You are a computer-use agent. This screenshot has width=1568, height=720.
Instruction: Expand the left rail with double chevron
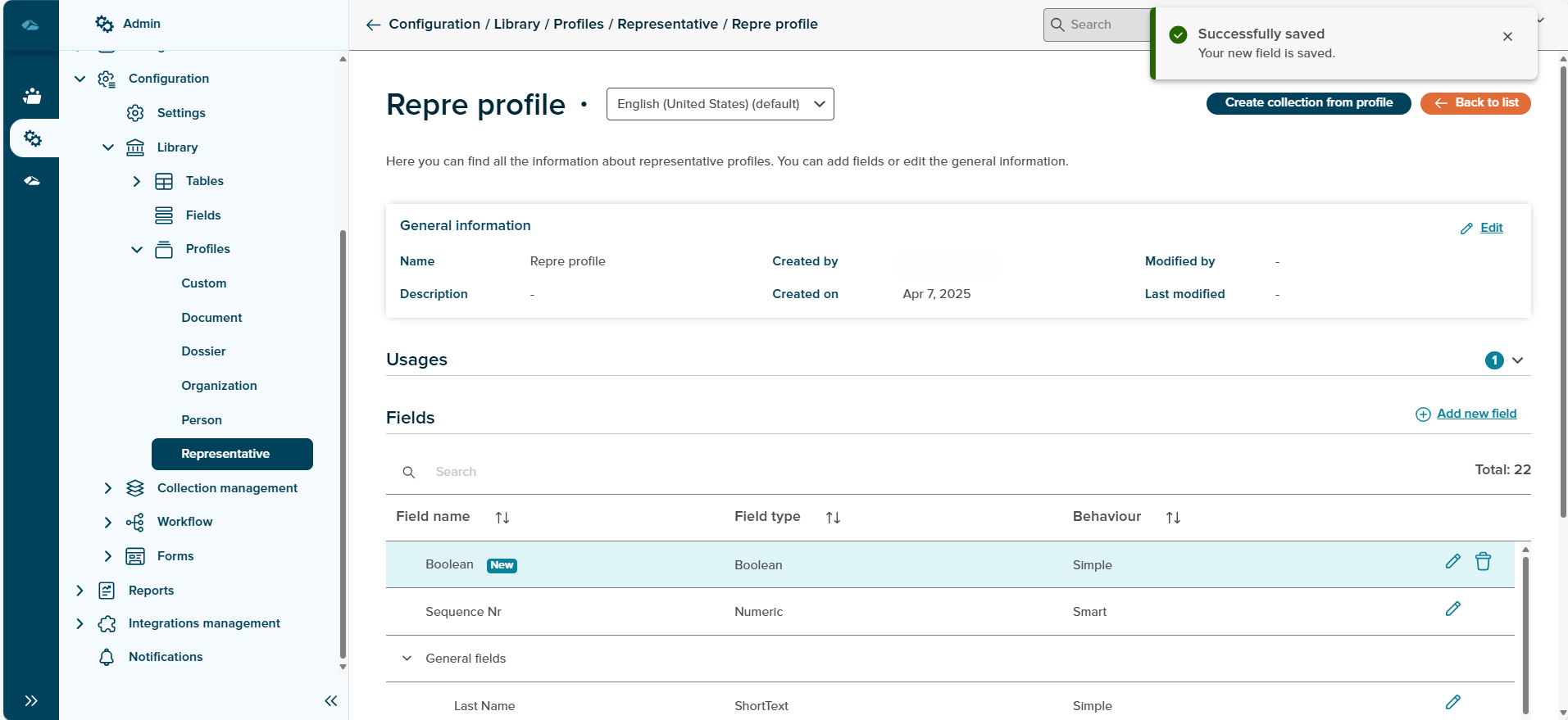(31, 700)
